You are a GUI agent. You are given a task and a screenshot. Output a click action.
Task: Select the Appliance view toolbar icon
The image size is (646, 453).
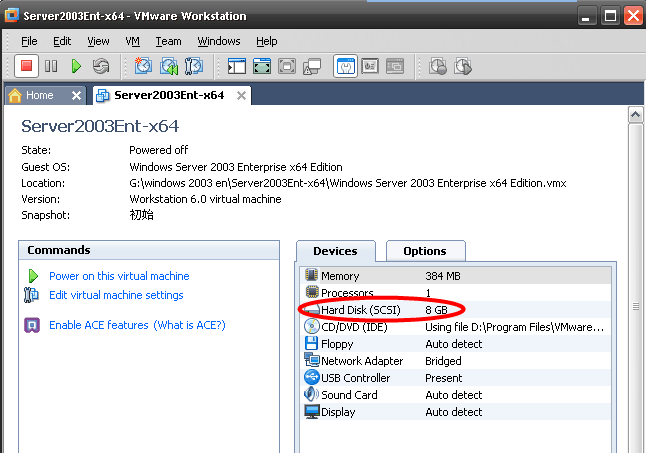tap(370, 66)
